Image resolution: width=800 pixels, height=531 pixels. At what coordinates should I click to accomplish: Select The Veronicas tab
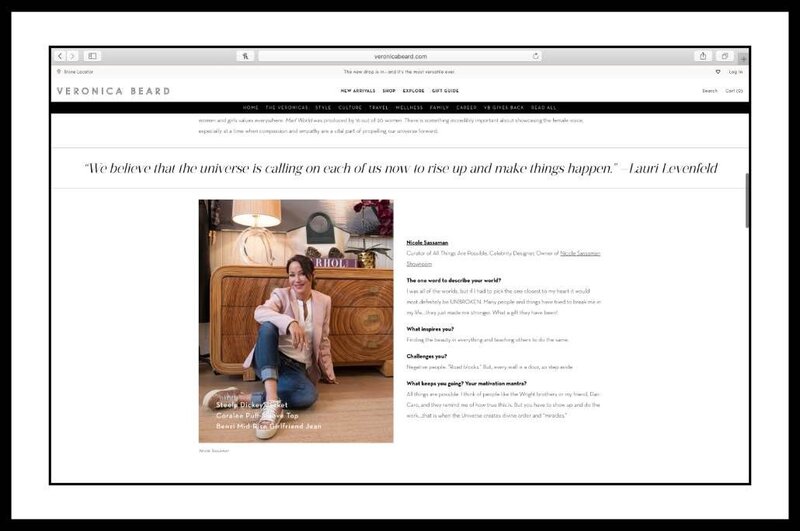point(287,108)
